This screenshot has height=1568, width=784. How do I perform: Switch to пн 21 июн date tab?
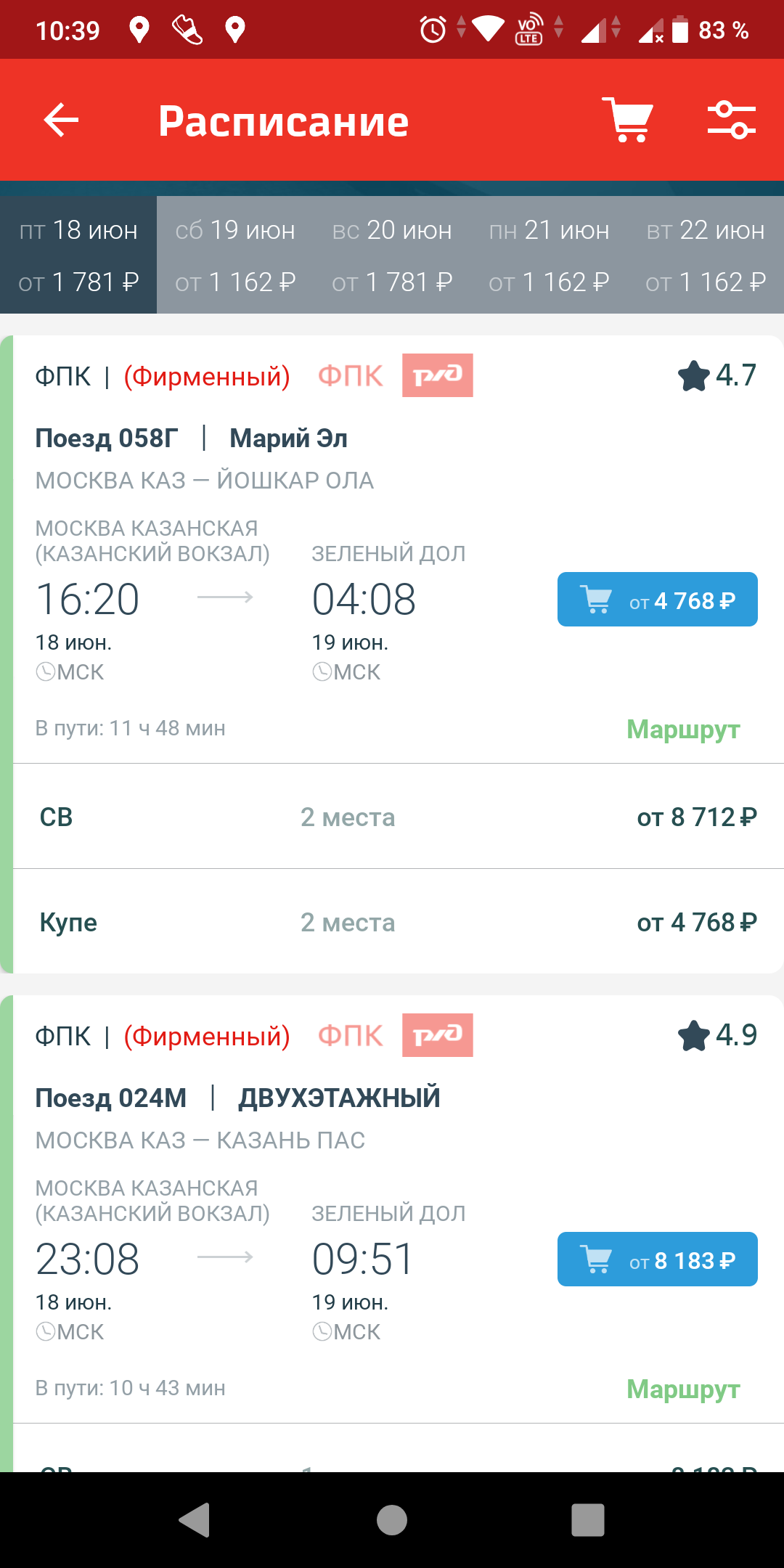(549, 255)
